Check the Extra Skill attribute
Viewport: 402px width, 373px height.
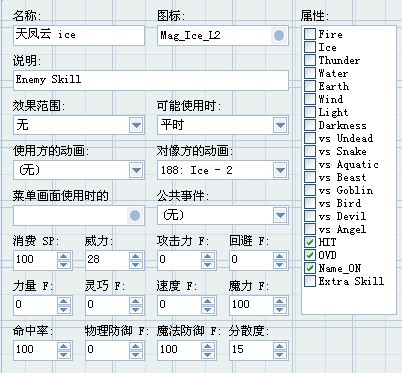click(310, 281)
